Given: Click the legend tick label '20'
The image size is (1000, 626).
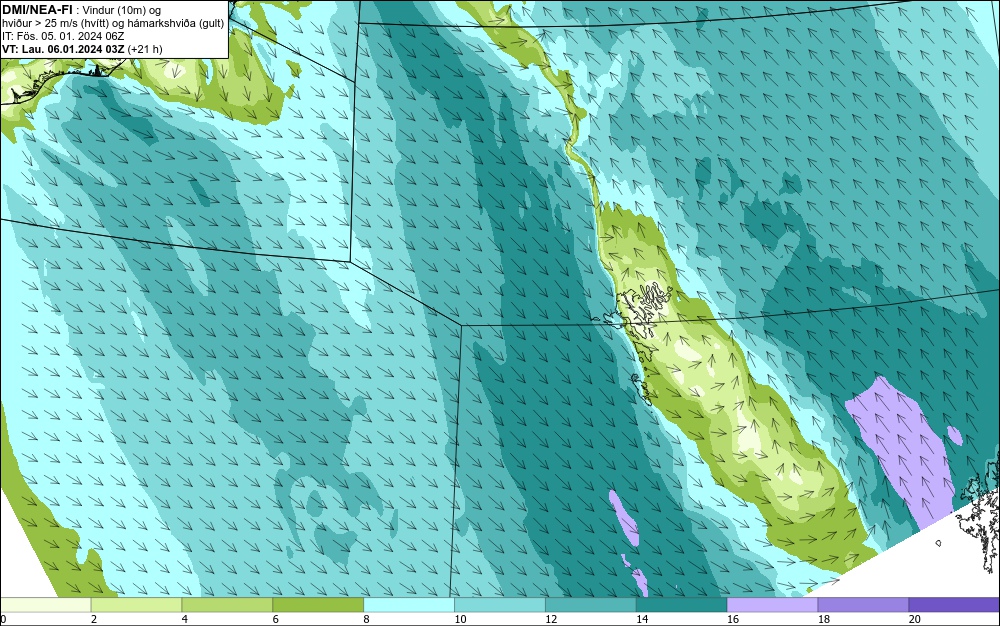Looking at the screenshot, I should coord(915,619).
